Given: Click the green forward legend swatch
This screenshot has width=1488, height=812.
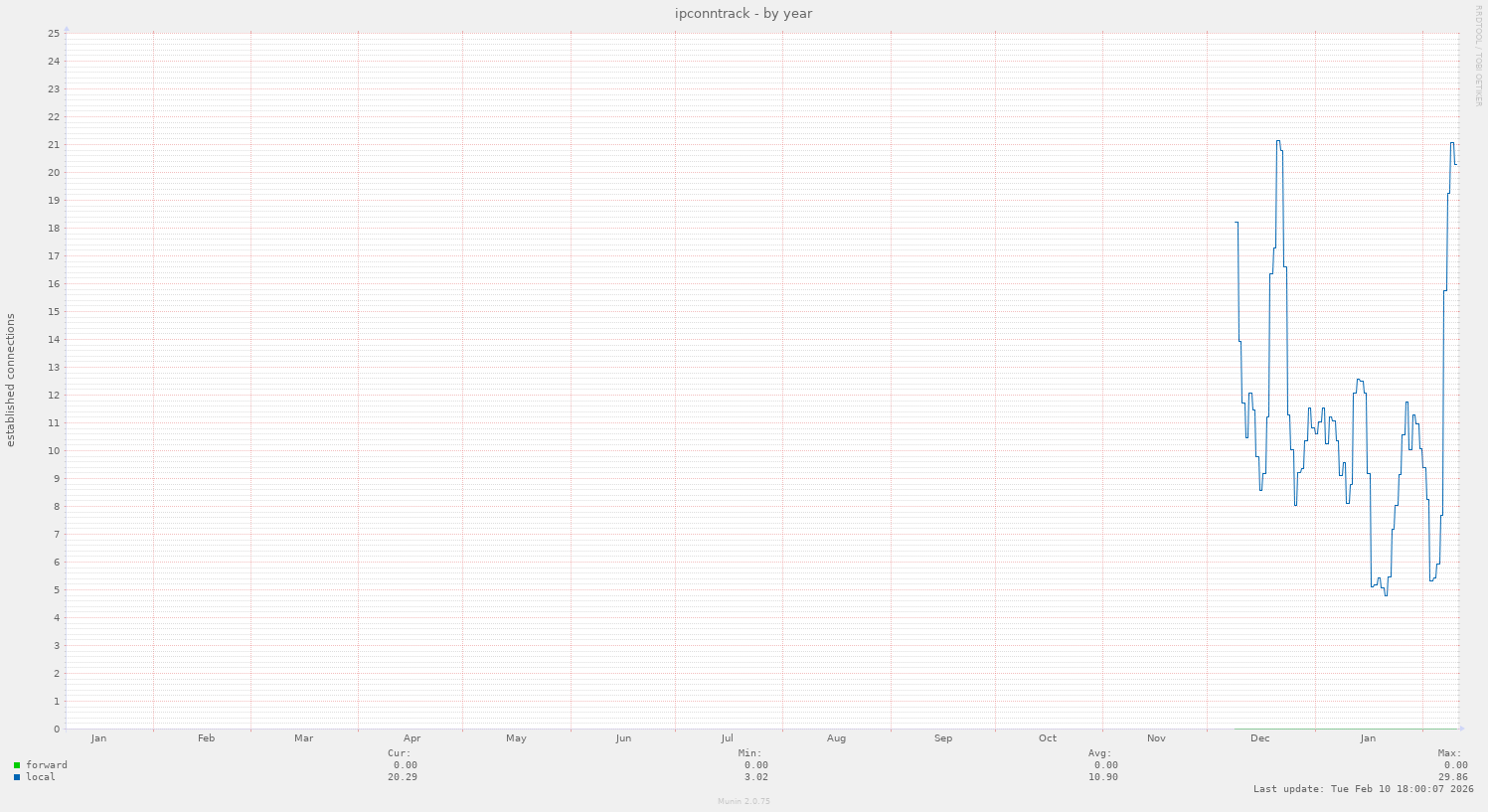Looking at the screenshot, I should click(x=17, y=765).
